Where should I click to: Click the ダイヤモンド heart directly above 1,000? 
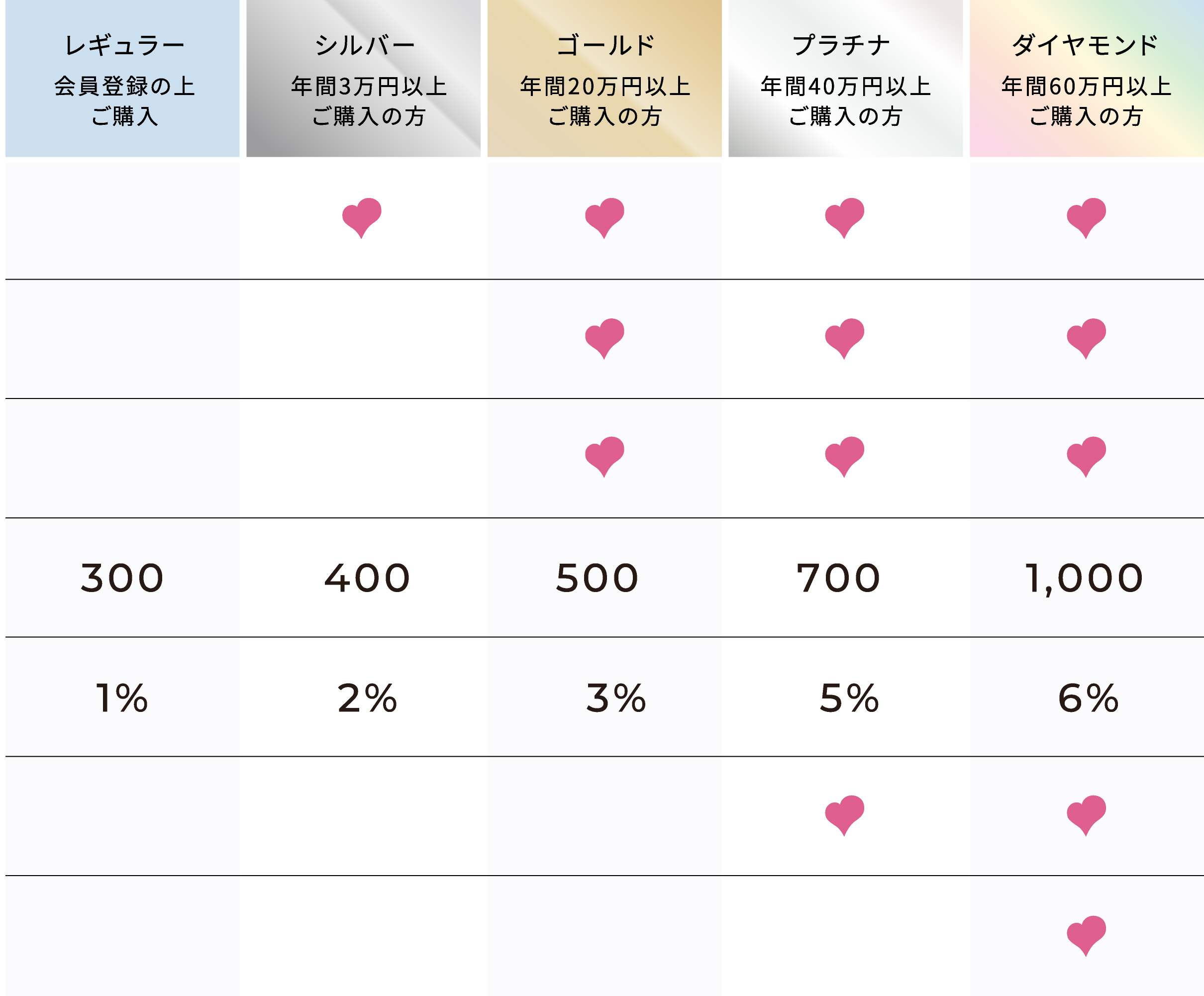[x=1086, y=456]
